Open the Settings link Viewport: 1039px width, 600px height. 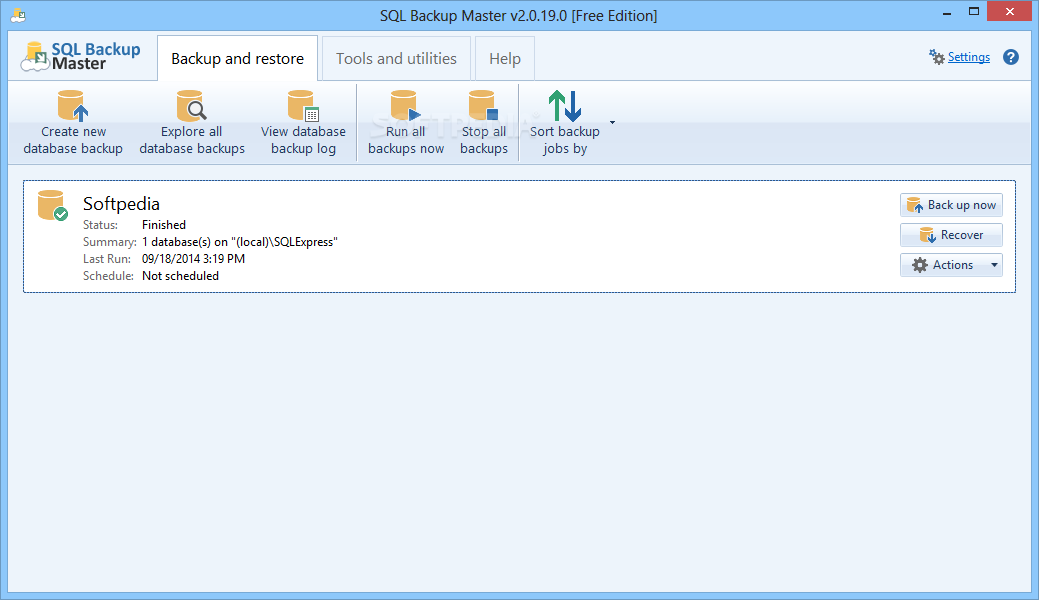click(969, 57)
